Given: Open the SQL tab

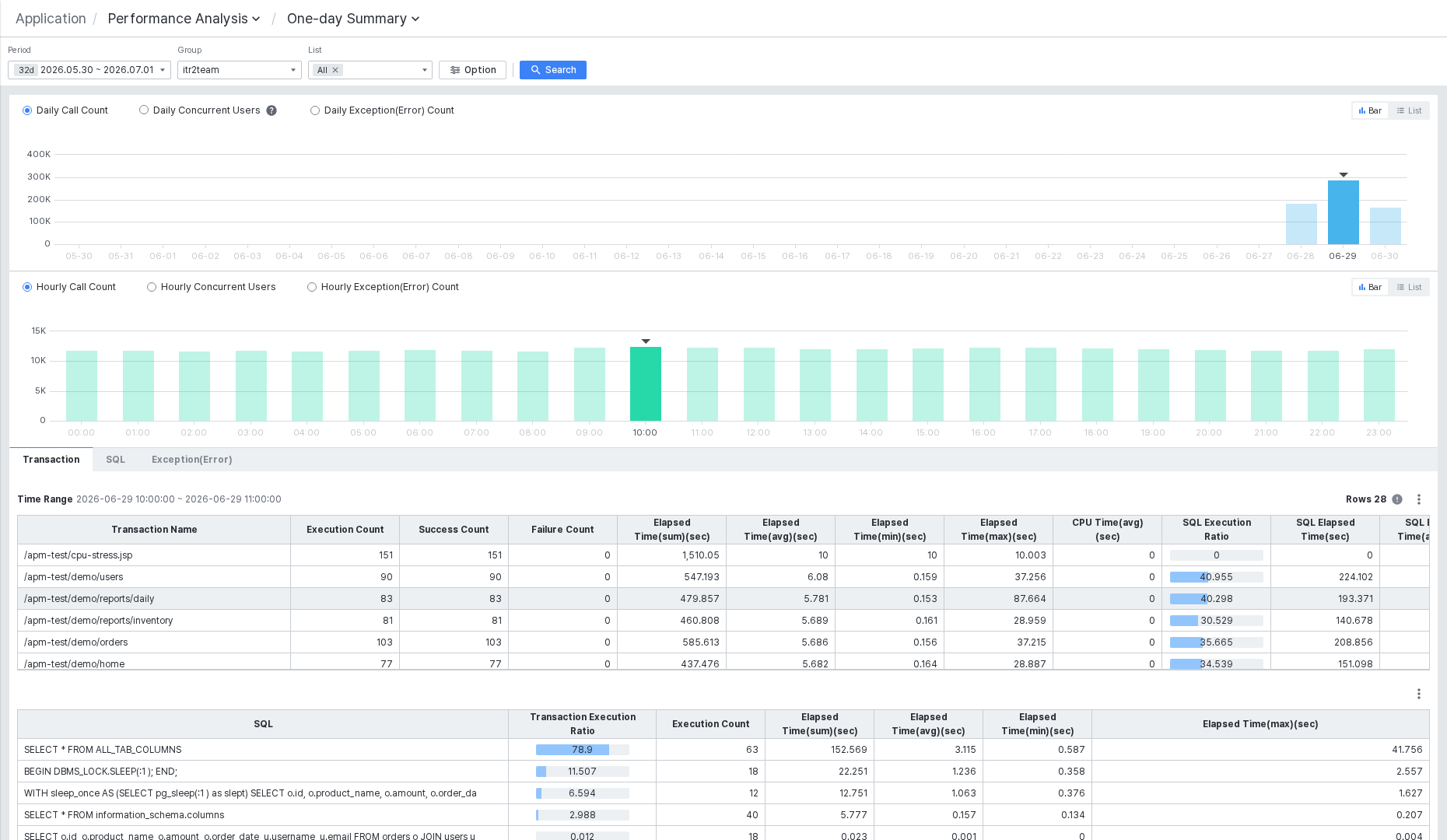Looking at the screenshot, I should 115,460.
